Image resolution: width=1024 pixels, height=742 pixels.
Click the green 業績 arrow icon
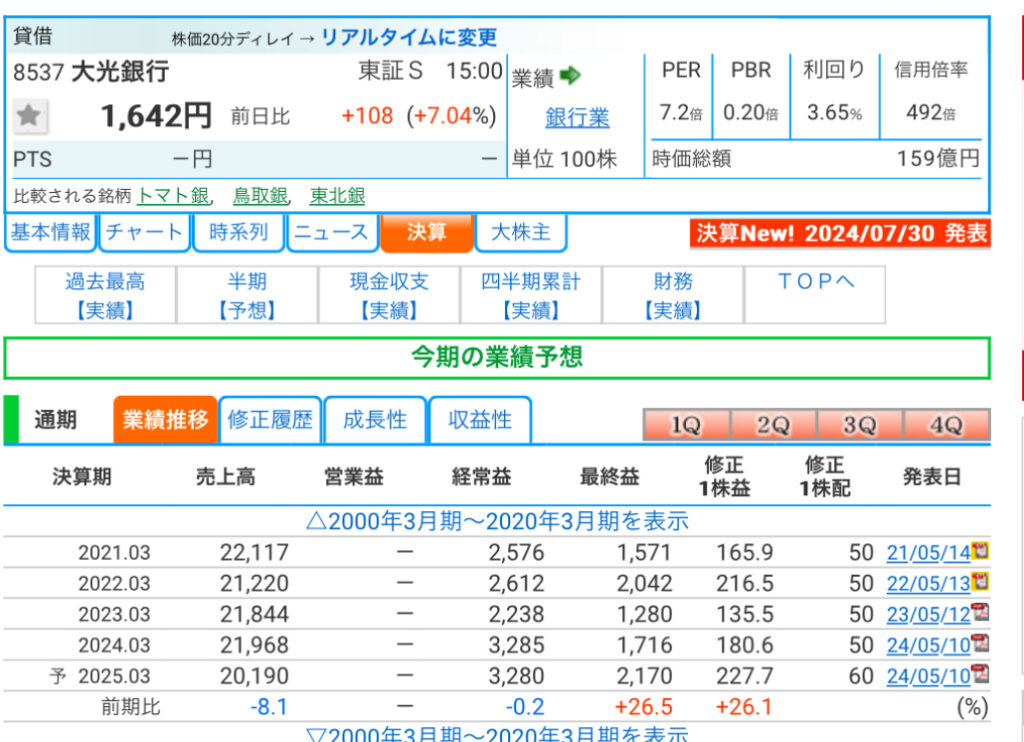[570, 76]
